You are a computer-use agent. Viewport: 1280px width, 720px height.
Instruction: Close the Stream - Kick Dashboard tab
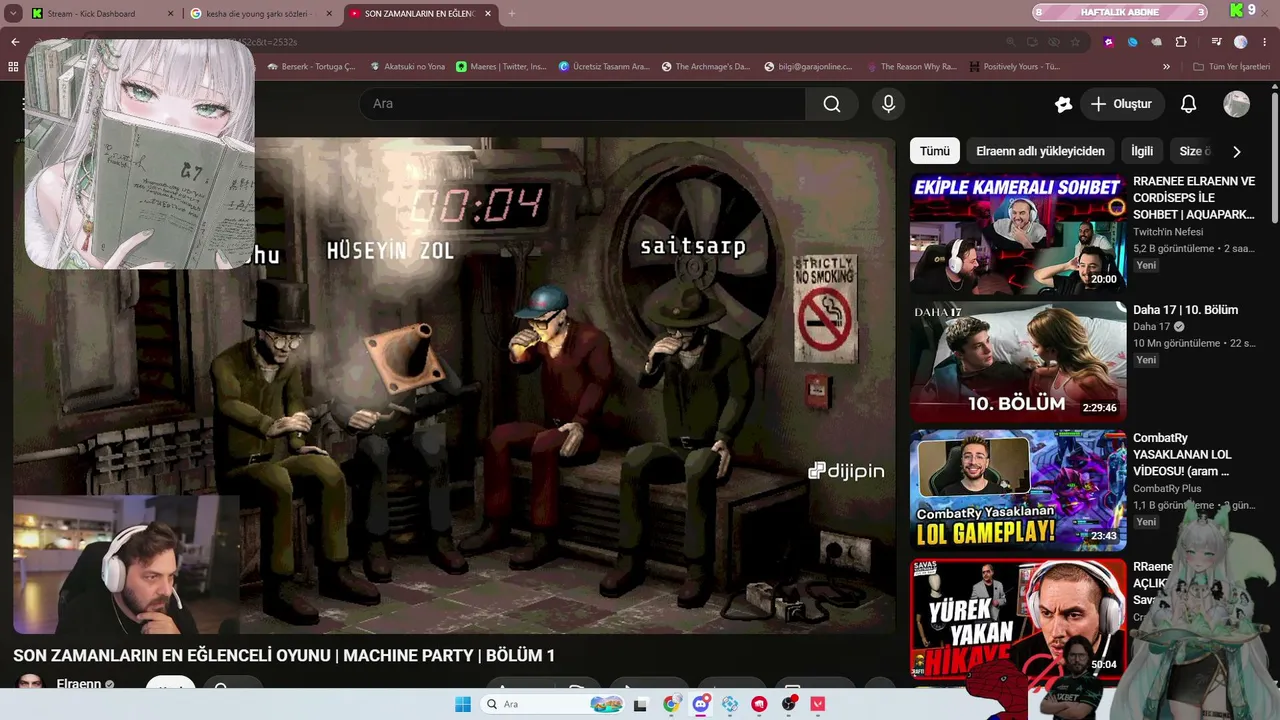pyautogui.click(x=170, y=14)
